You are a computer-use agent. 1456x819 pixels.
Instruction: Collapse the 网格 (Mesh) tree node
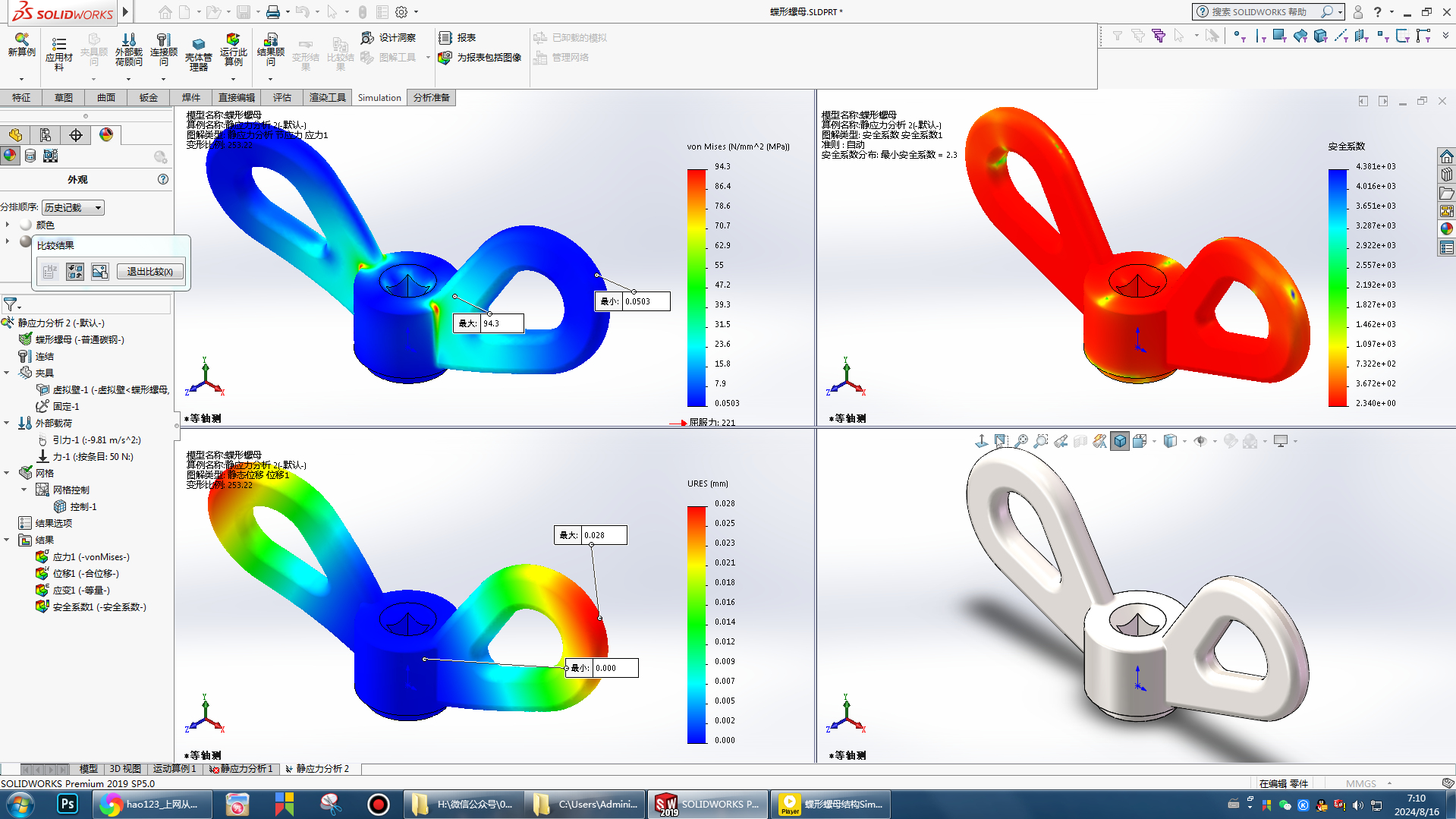(x=7, y=473)
